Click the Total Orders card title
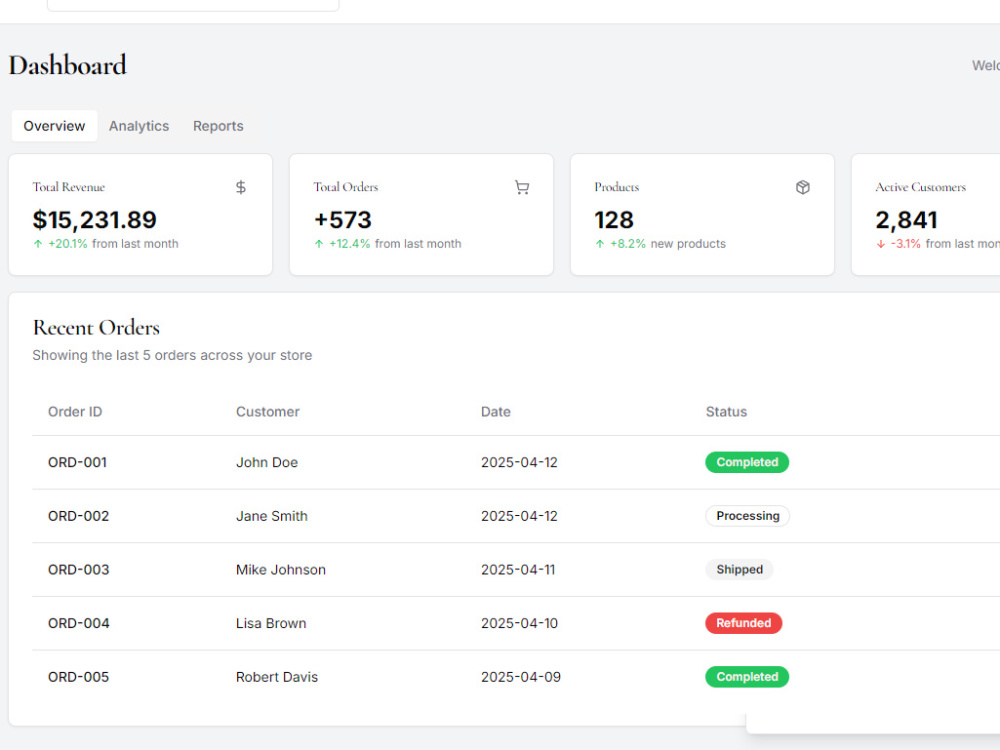This screenshot has width=1000, height=750. pyautogui.click(x=346, y=187)
